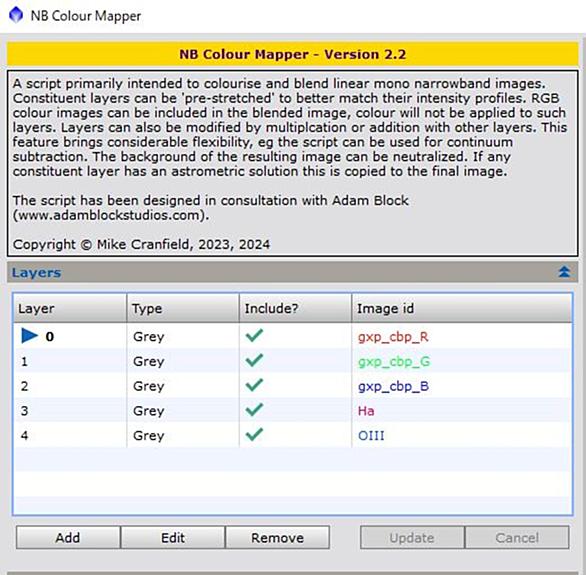Click the Type column header
Screen dimensions: 586x575
pyautogui.click(x=183, y=308)
